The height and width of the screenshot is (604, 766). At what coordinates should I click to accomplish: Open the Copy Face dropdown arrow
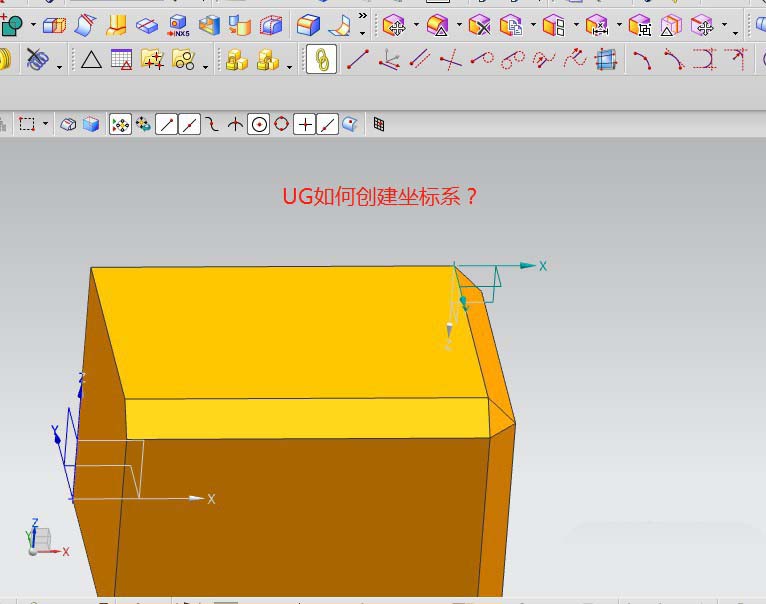pos(533,24)
